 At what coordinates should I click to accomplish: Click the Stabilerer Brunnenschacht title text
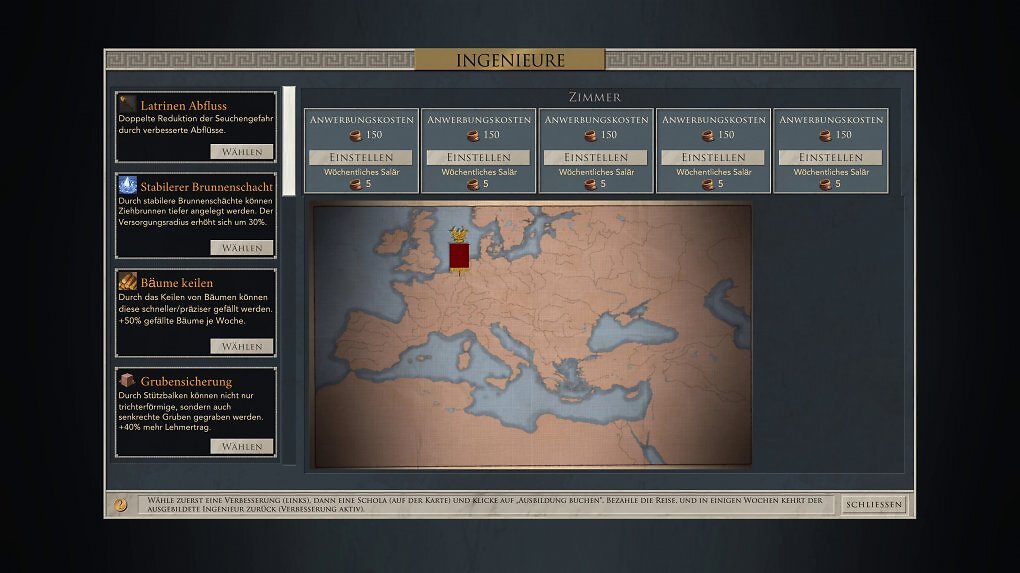click(207, 187)
